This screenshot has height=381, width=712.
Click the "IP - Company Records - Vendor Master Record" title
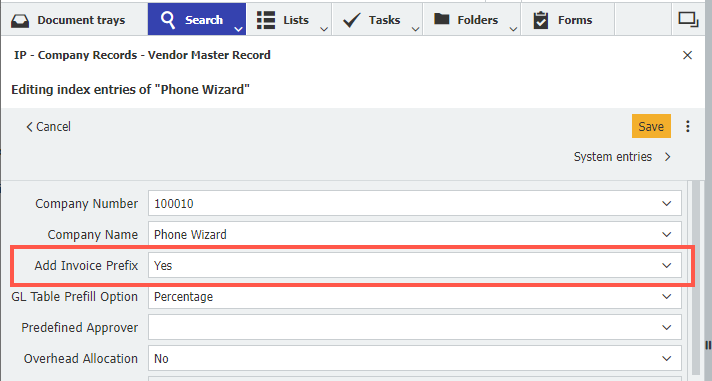142,55
